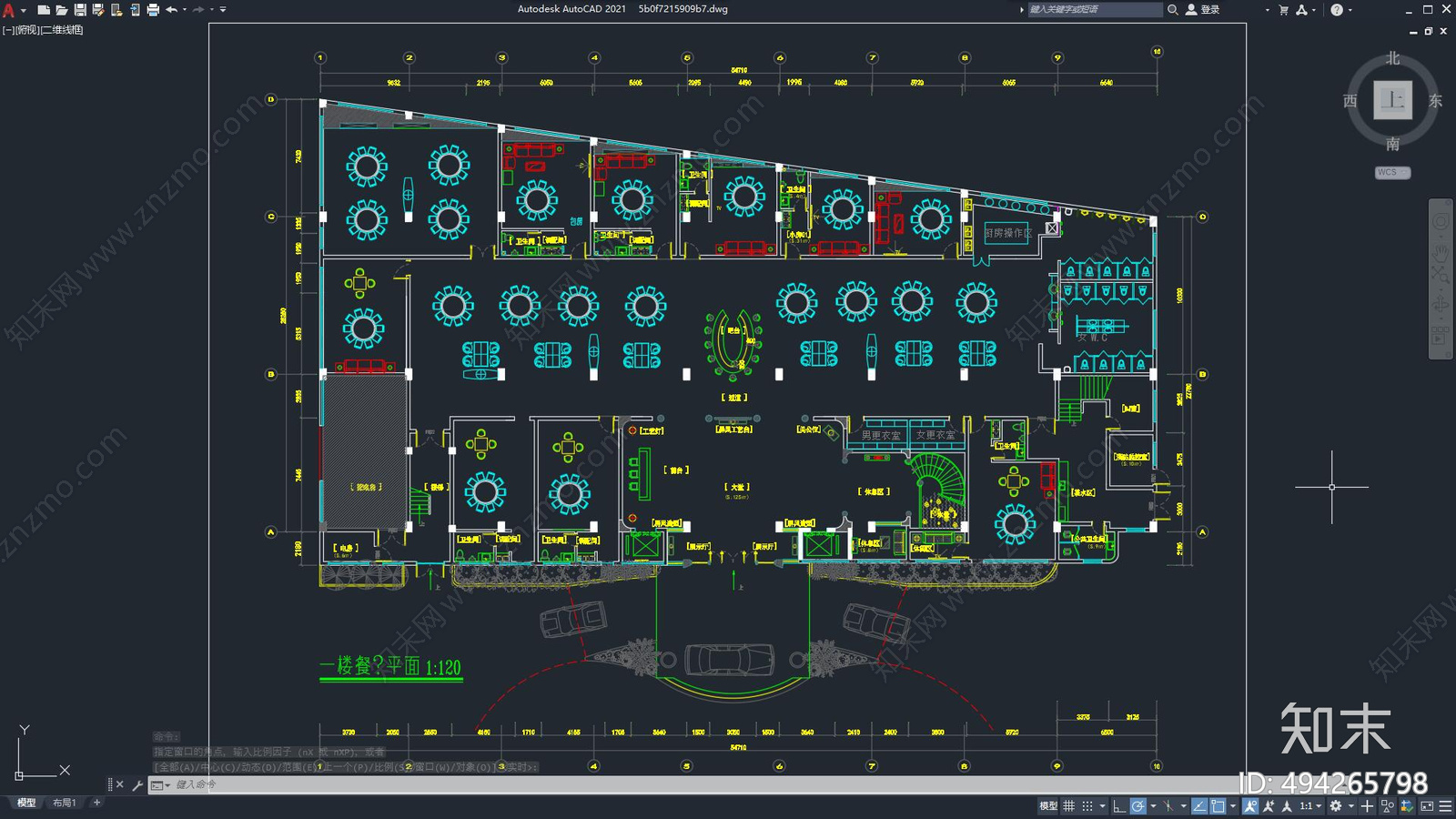Click the 登录 sign-in button
The height and width of the screenshot is (819, 1456).
[1202, 10]
